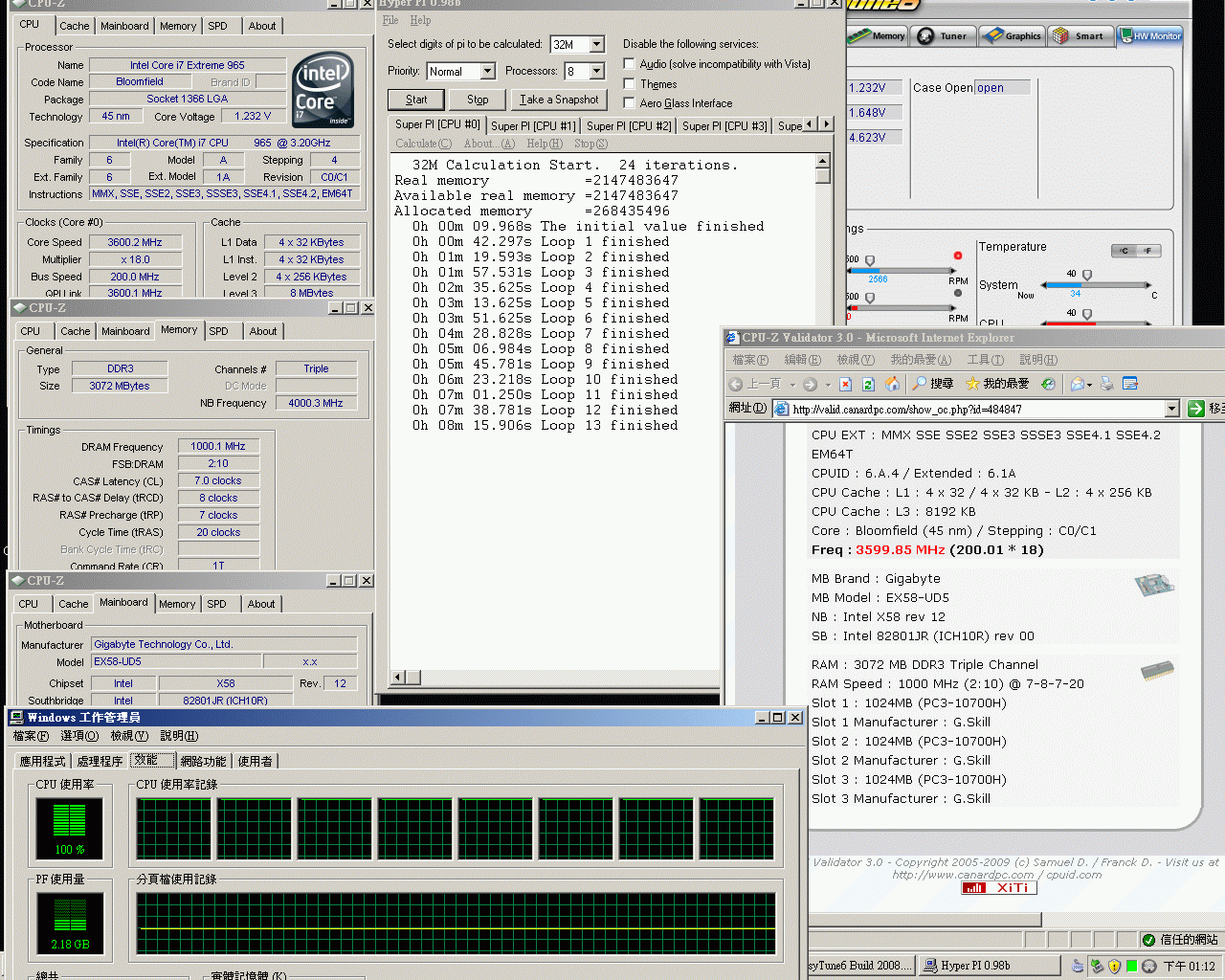
Task: Click IE address URL field
Action: tap(976, 409)
